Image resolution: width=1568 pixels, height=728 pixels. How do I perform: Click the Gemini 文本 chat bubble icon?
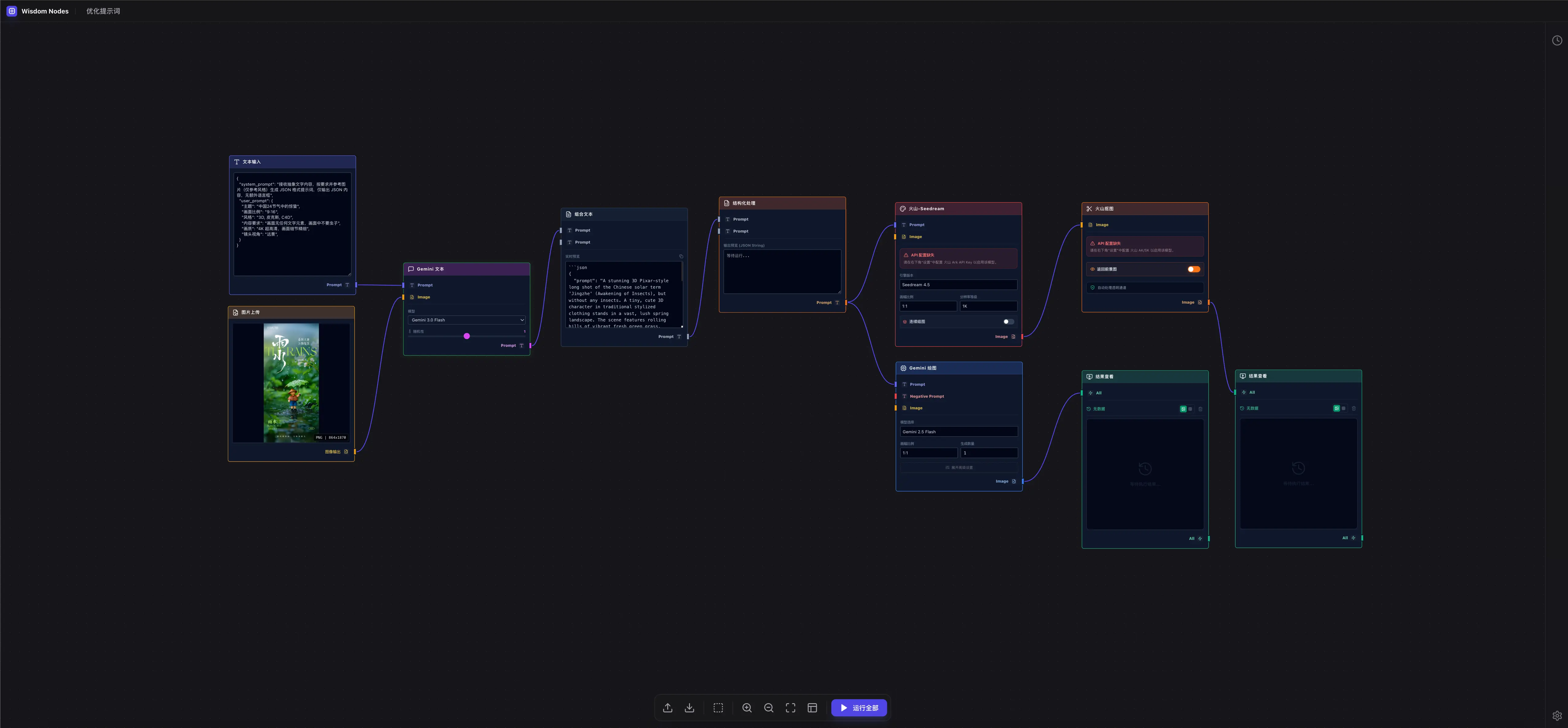[411, 269]
